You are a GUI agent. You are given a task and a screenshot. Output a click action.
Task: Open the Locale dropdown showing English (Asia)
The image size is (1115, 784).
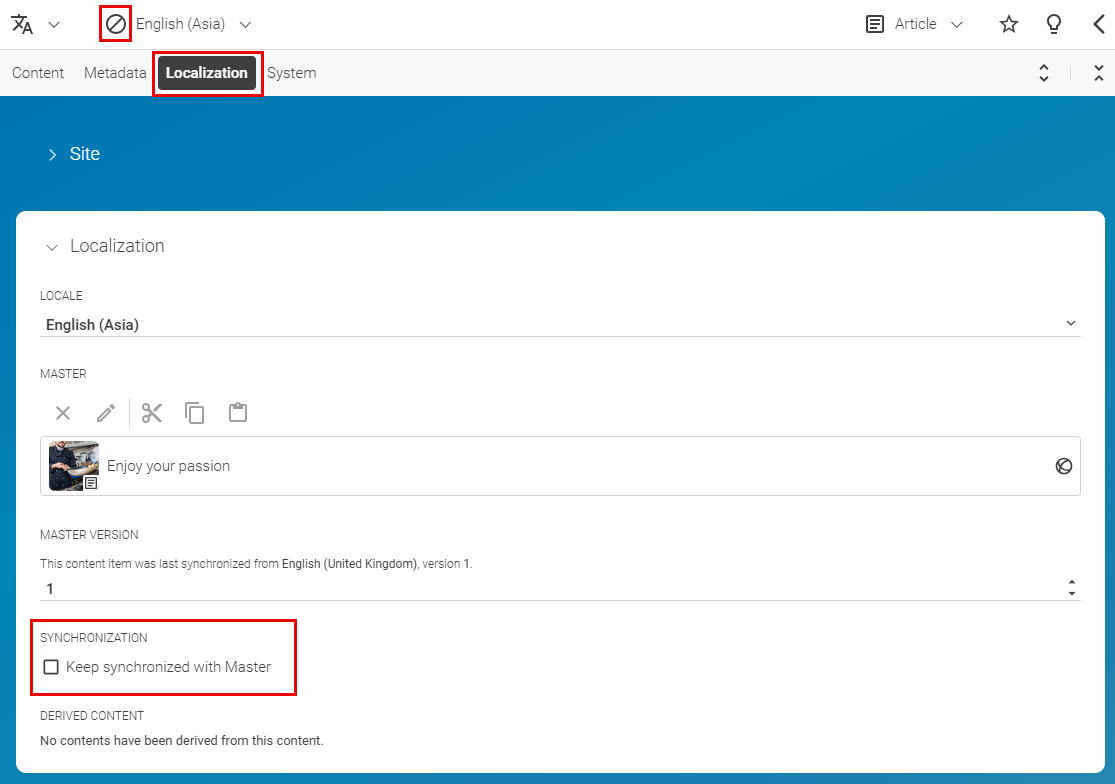click(1070, 323)
